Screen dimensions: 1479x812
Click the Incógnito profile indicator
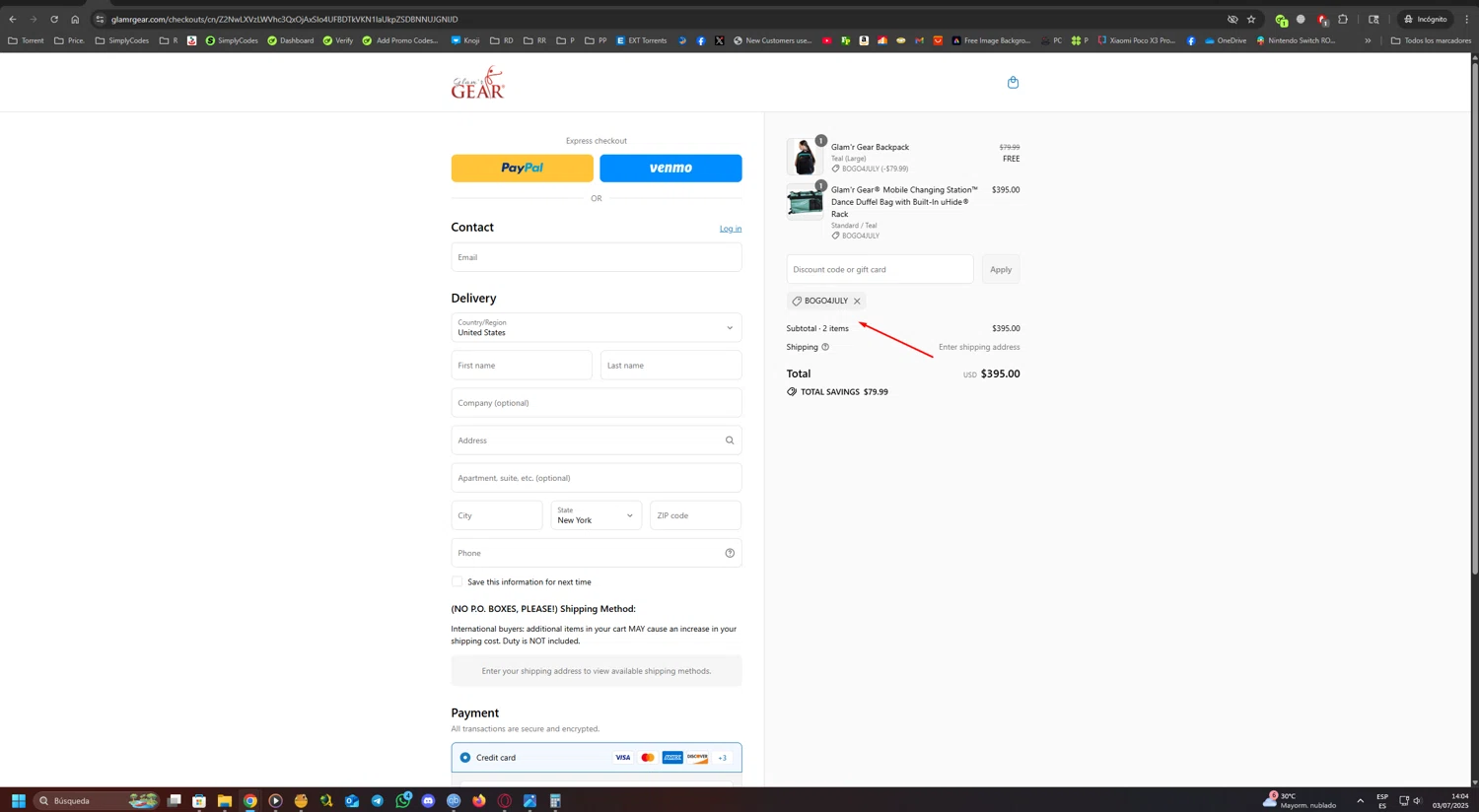1426,19
